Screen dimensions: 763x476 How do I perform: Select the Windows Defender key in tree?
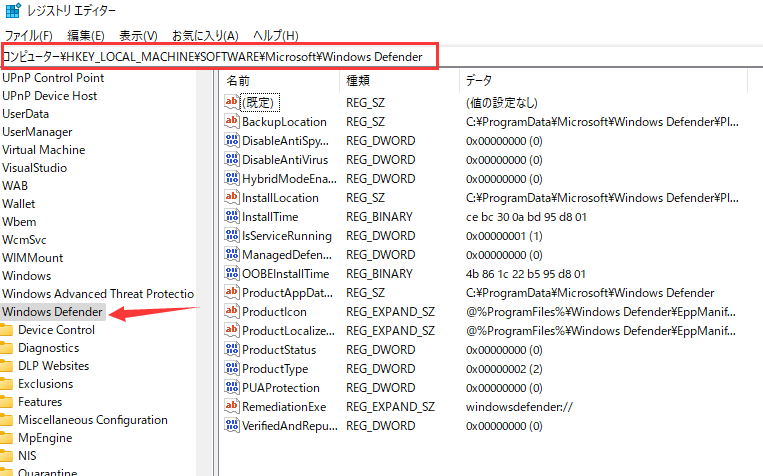[x=52, y=311]
